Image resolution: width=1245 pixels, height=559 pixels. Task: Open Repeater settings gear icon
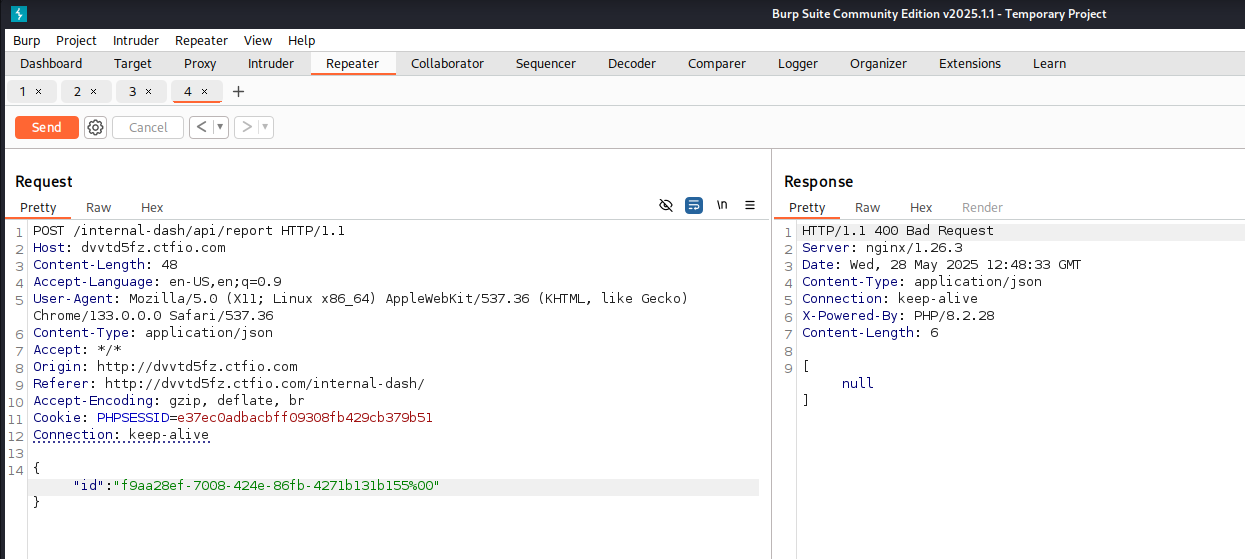click(x=95, y=127)
